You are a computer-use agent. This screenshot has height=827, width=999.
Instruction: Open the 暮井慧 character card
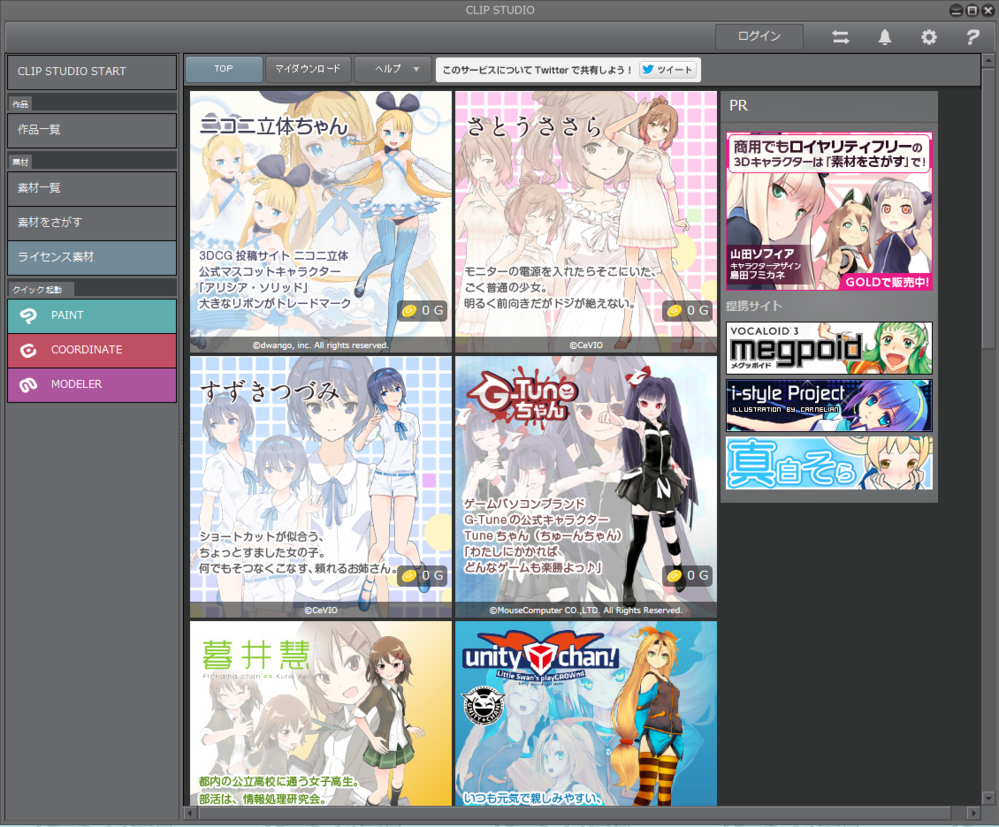[x=320, y=714]
